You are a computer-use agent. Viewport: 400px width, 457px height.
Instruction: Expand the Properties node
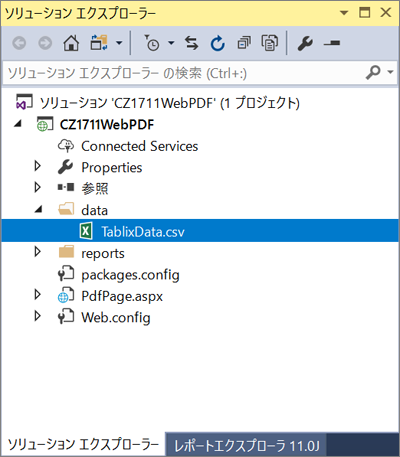point(38,166)
